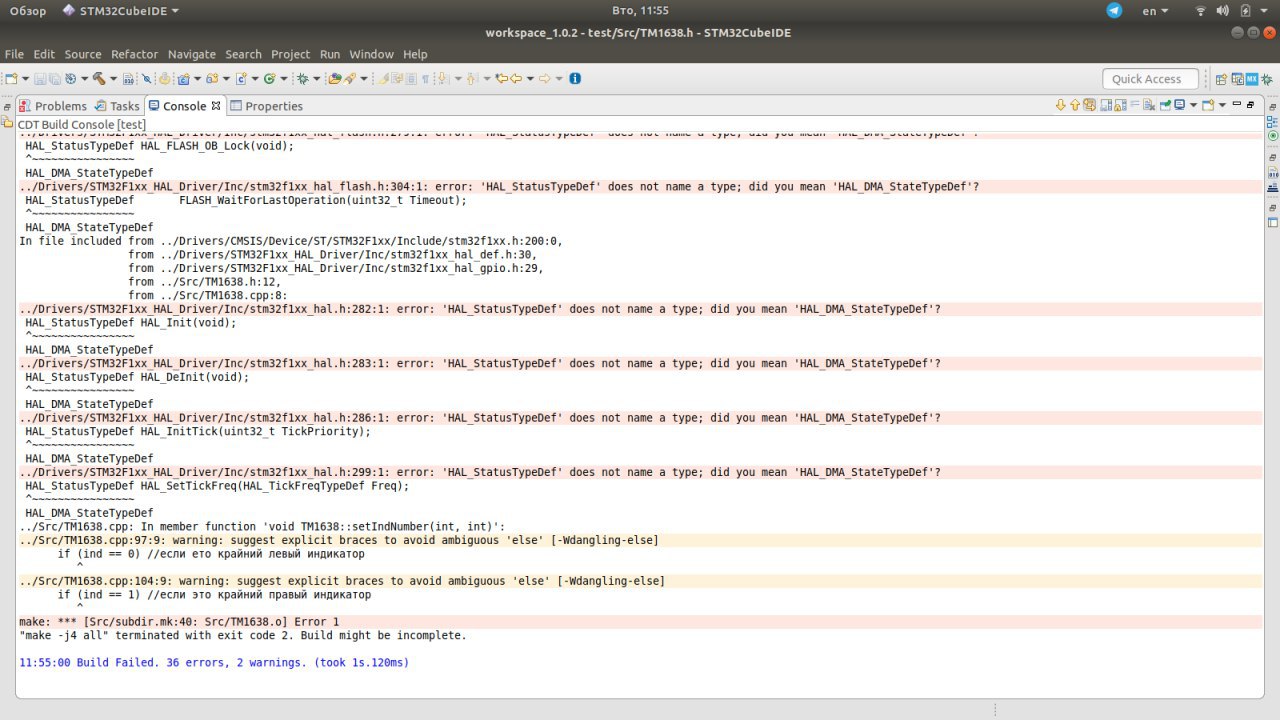Open the 'en' keyboard layout dropdown
Screen dimensions: 1280x720
pyautogui.click(x=1155, y=11)
